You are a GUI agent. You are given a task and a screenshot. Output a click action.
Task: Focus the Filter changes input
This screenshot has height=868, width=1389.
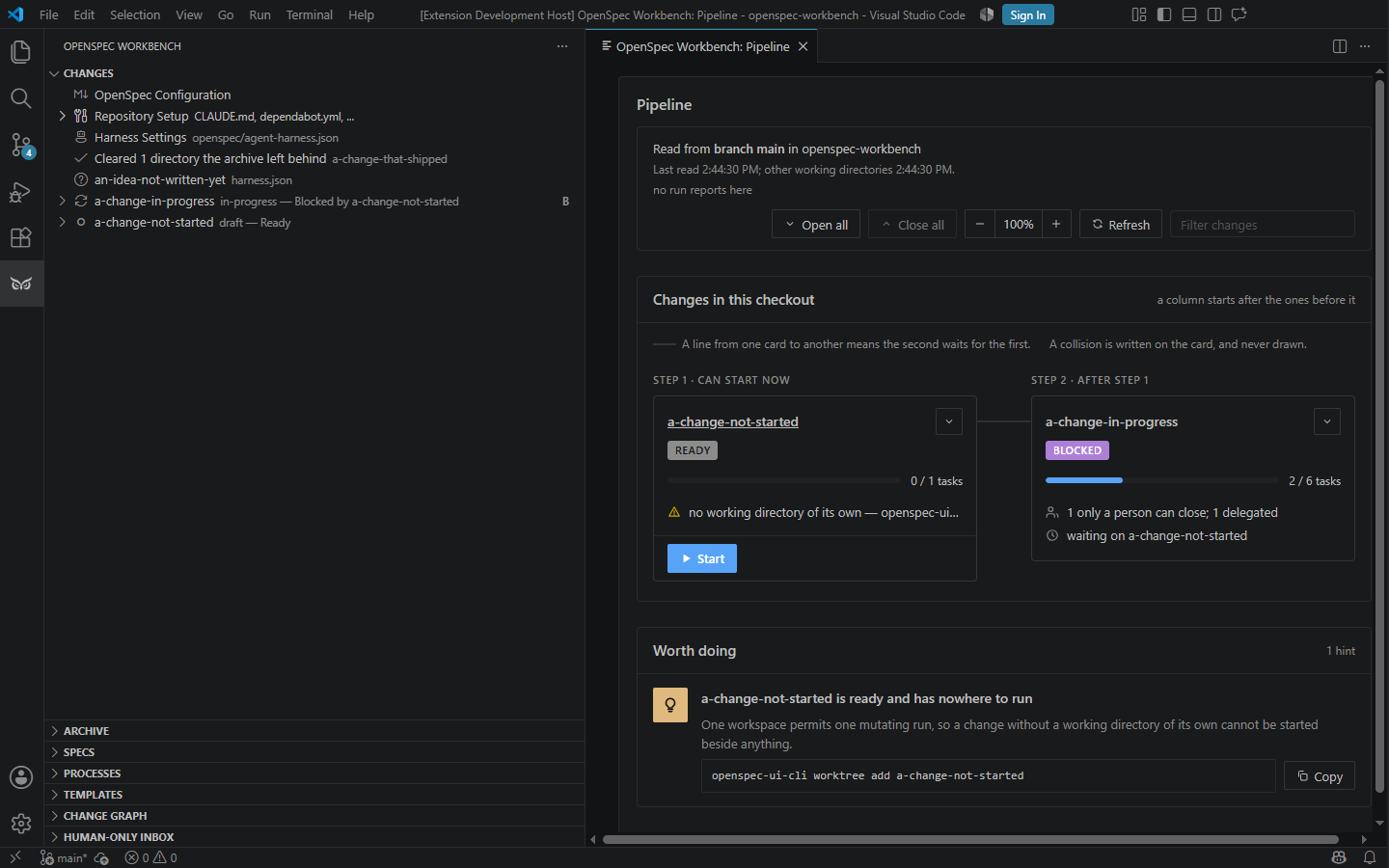[1263, 225]
